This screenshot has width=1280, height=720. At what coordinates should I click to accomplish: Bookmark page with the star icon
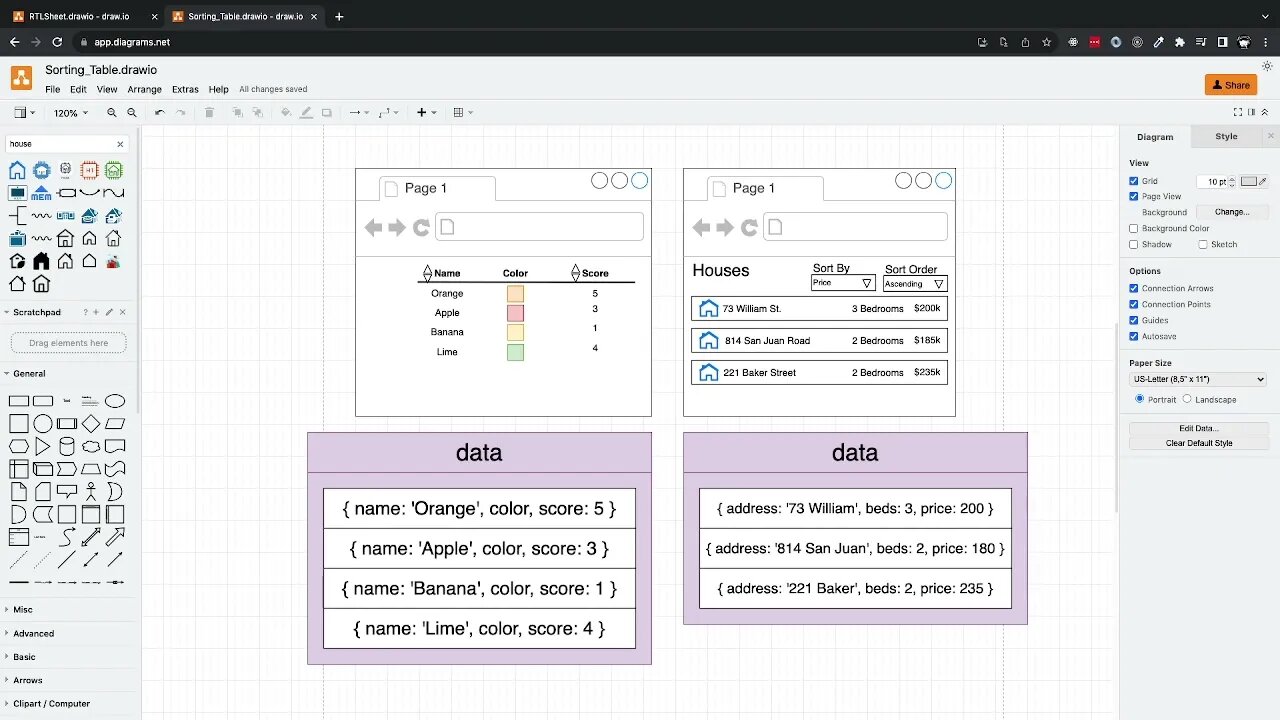[x=1047, y=42]
